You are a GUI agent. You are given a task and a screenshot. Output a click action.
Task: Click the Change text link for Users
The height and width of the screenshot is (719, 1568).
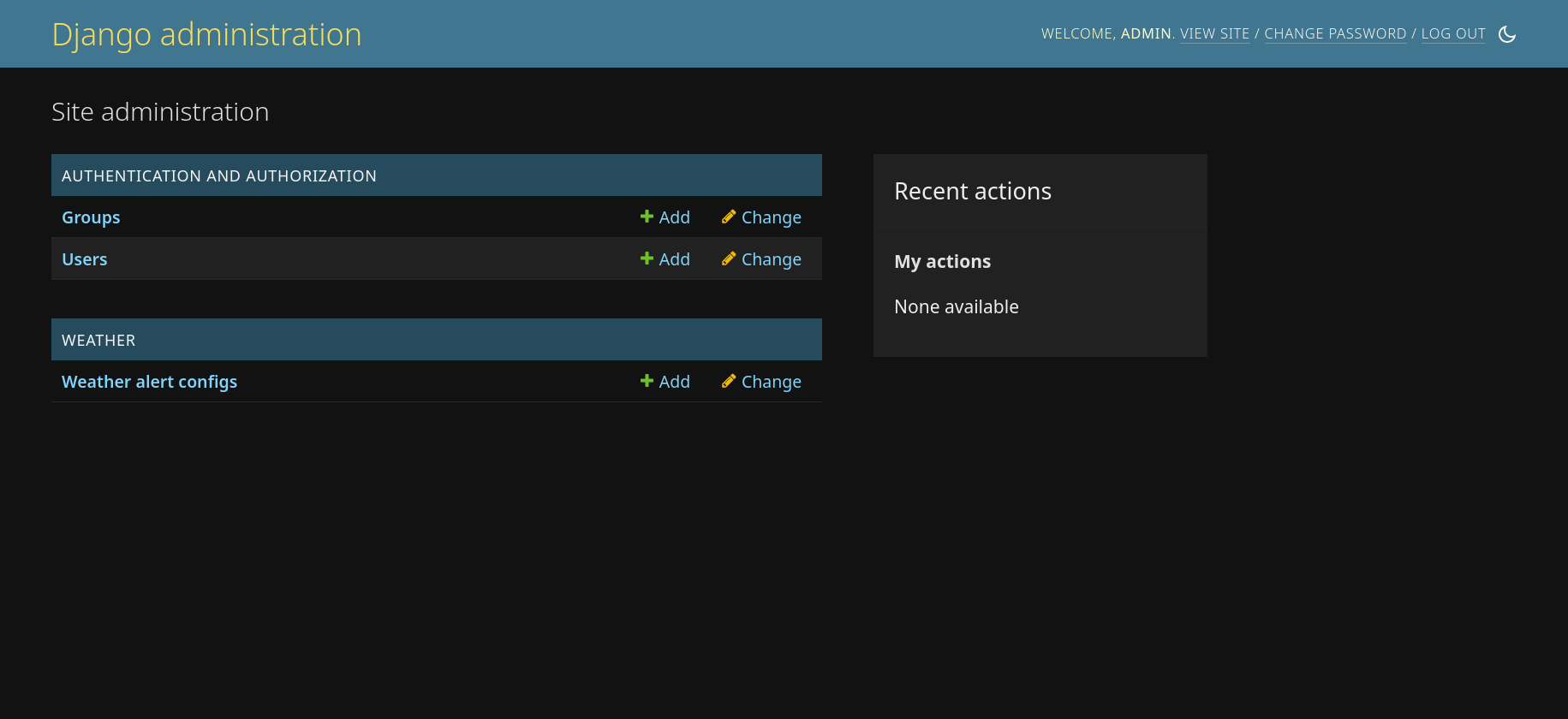pos(772,259)
